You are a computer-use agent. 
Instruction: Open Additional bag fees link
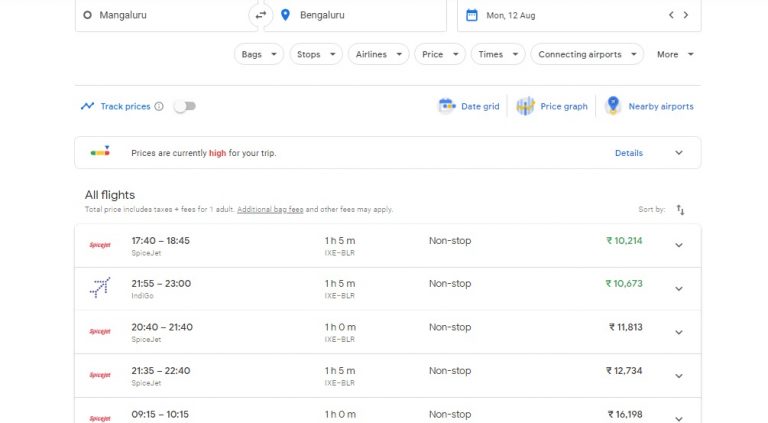click(270, 209)
